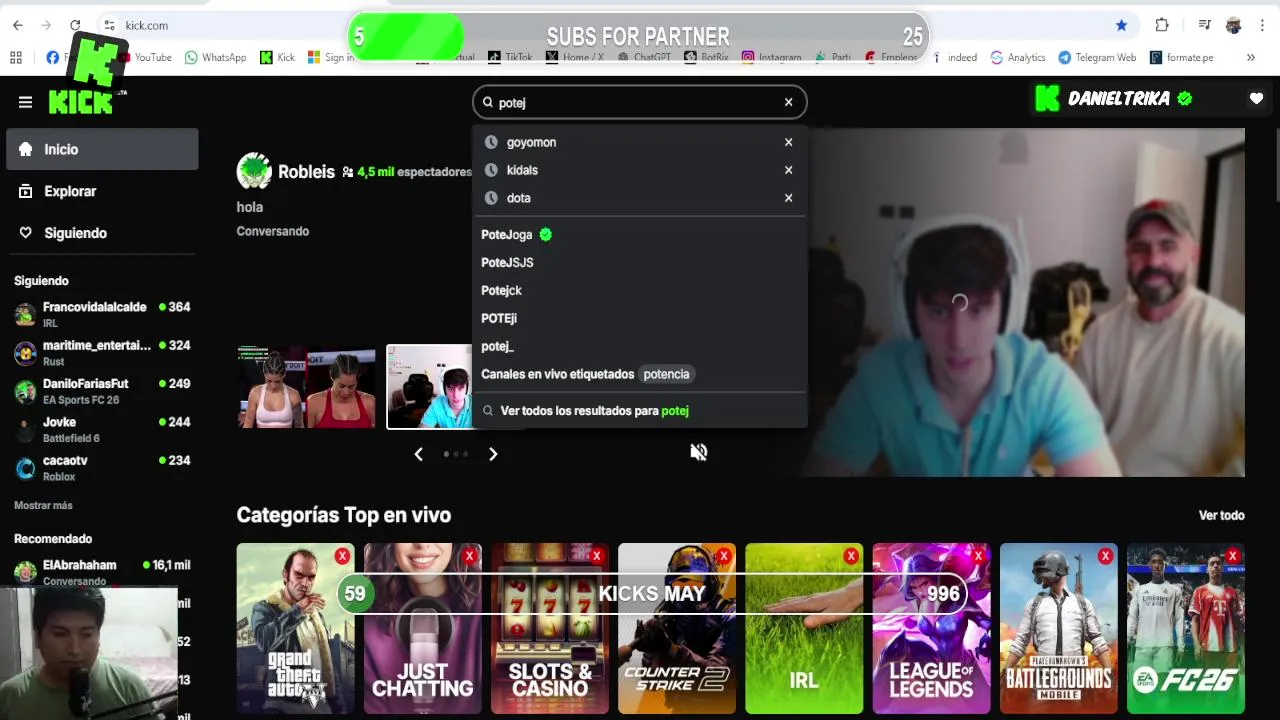Clear the search box text

[x=788, y=102]
